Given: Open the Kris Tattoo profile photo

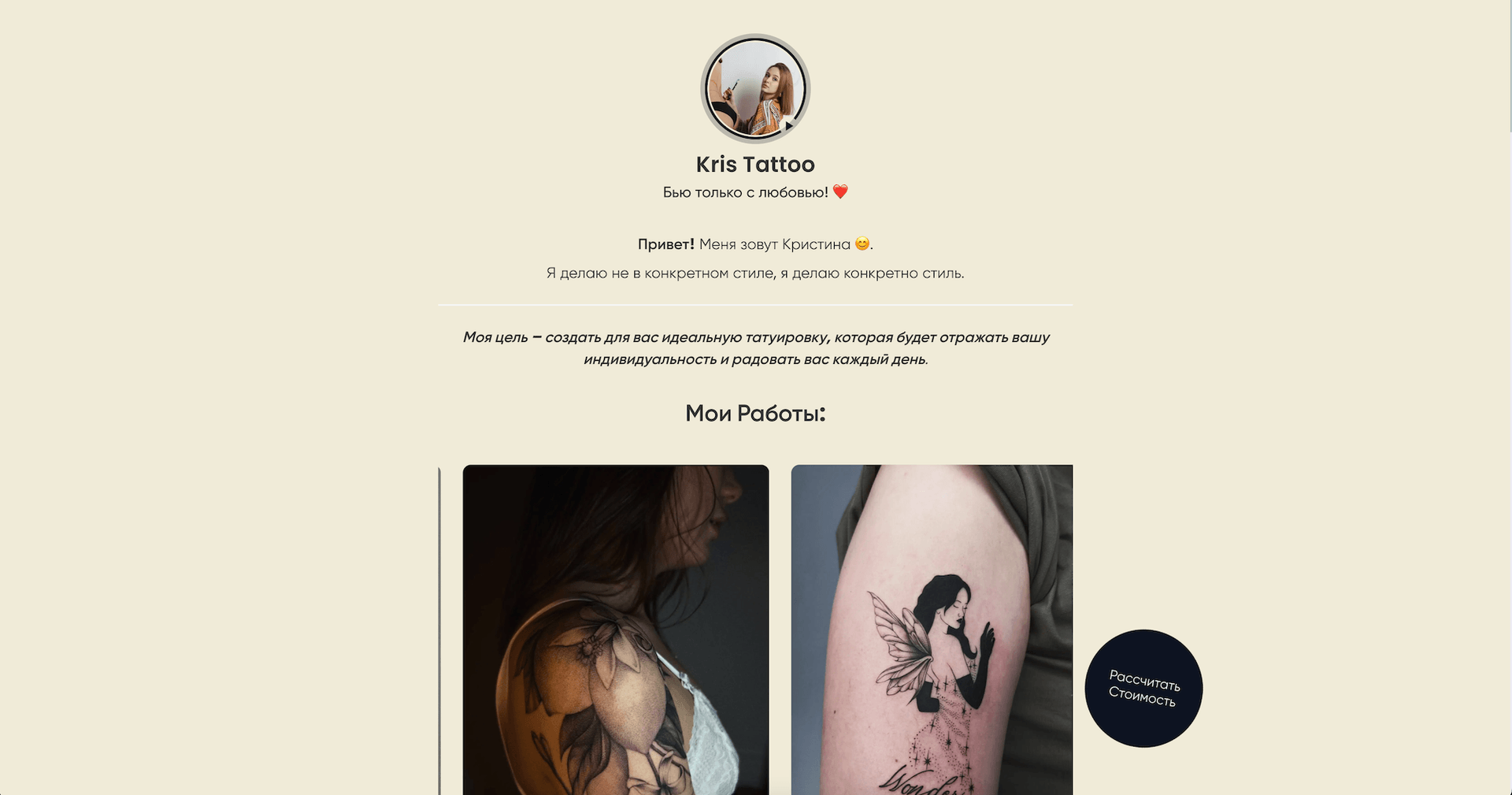Looking at the screenshot, I should coord(755,88).
